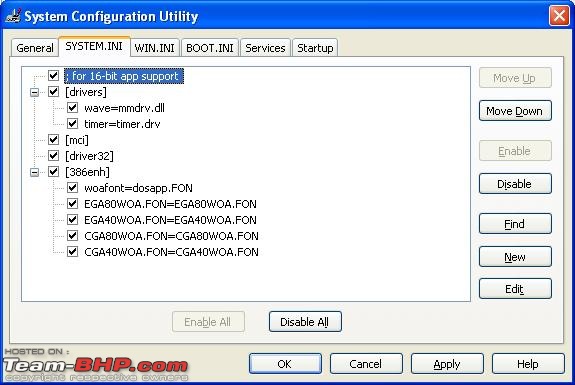Image resolution: width=575 pixels, height=385 pixels.
Task: Toggle timer=timer.drv checkbox
Action: [73, 124]
